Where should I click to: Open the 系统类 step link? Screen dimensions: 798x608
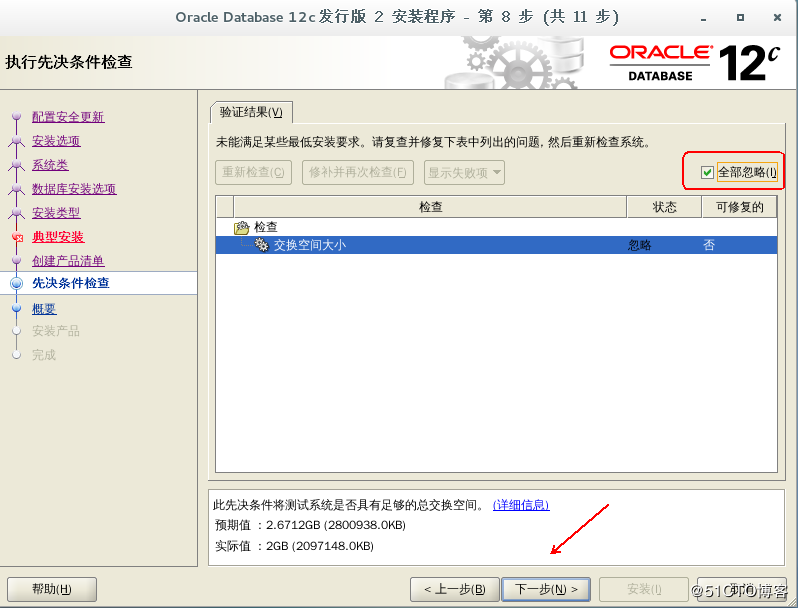50,164
